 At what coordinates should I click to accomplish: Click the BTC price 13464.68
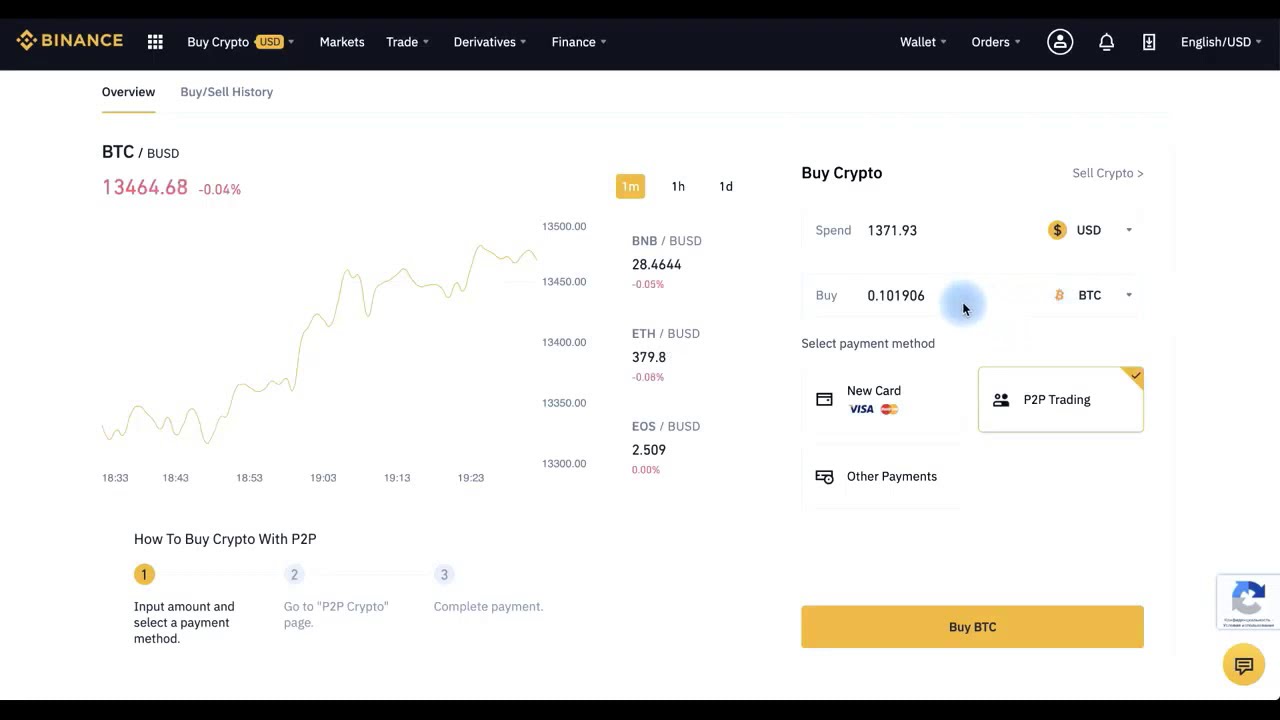[x=145, y=188]
